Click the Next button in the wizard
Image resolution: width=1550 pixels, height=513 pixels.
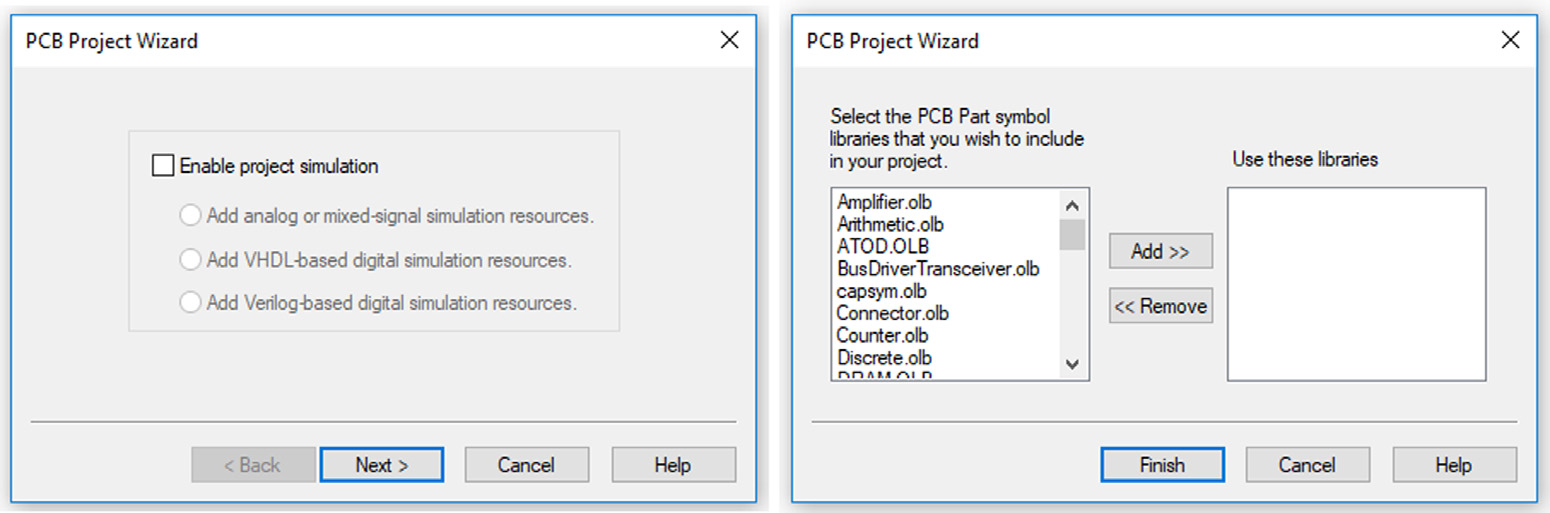pos(381,465)
